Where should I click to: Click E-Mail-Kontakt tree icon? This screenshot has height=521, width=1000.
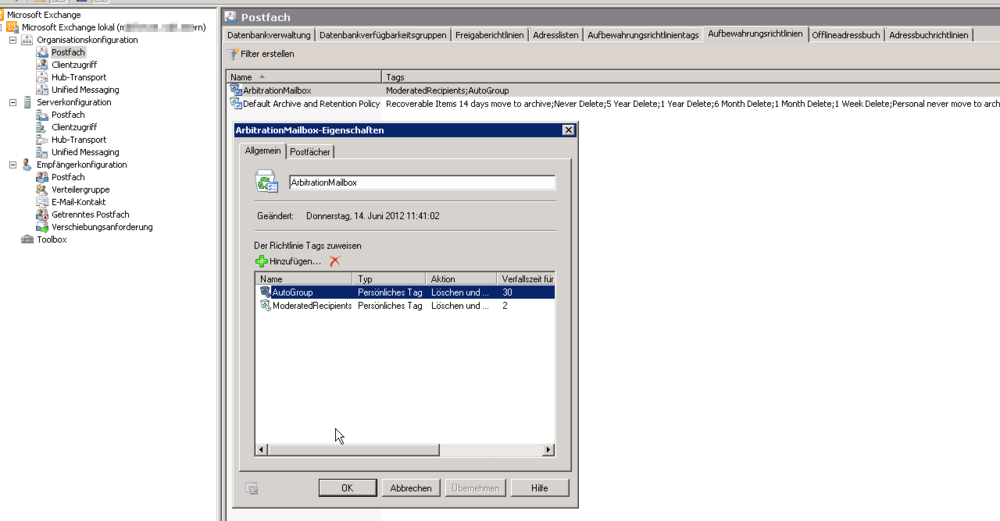42,202
